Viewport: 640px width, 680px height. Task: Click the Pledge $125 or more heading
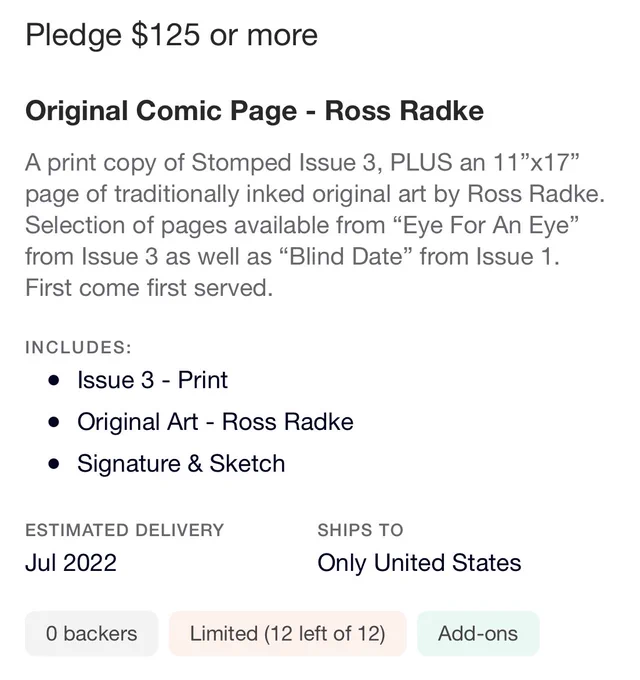click(171, 36)
